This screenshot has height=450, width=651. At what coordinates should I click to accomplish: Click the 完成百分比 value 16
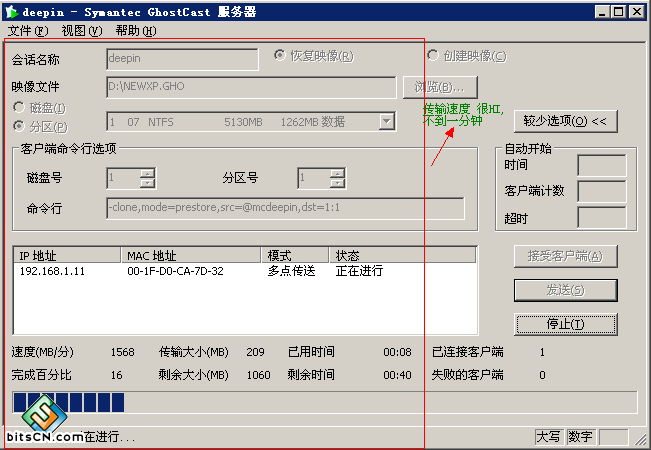[117, 375]
